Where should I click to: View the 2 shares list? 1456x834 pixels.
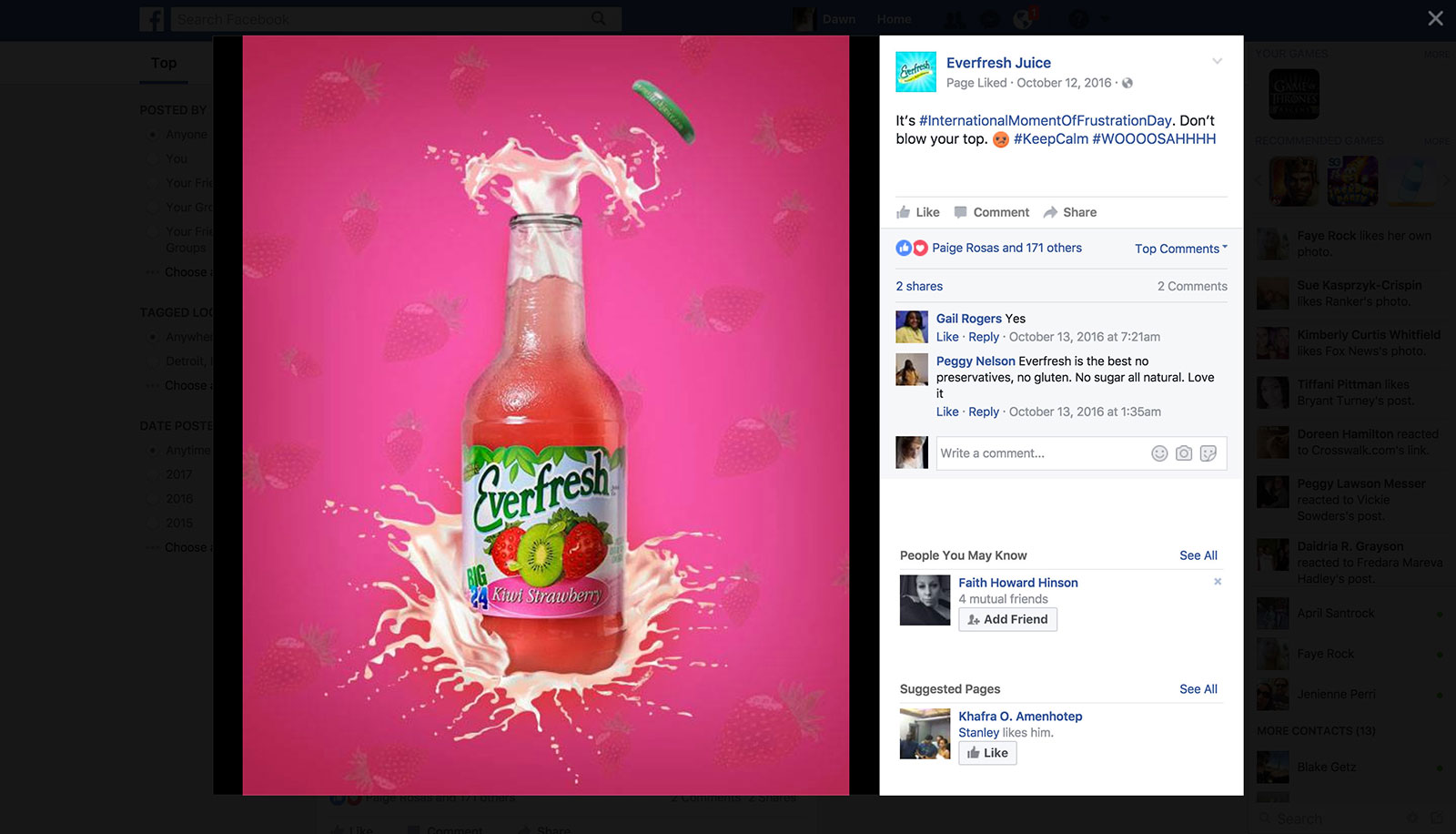(919, 286)
